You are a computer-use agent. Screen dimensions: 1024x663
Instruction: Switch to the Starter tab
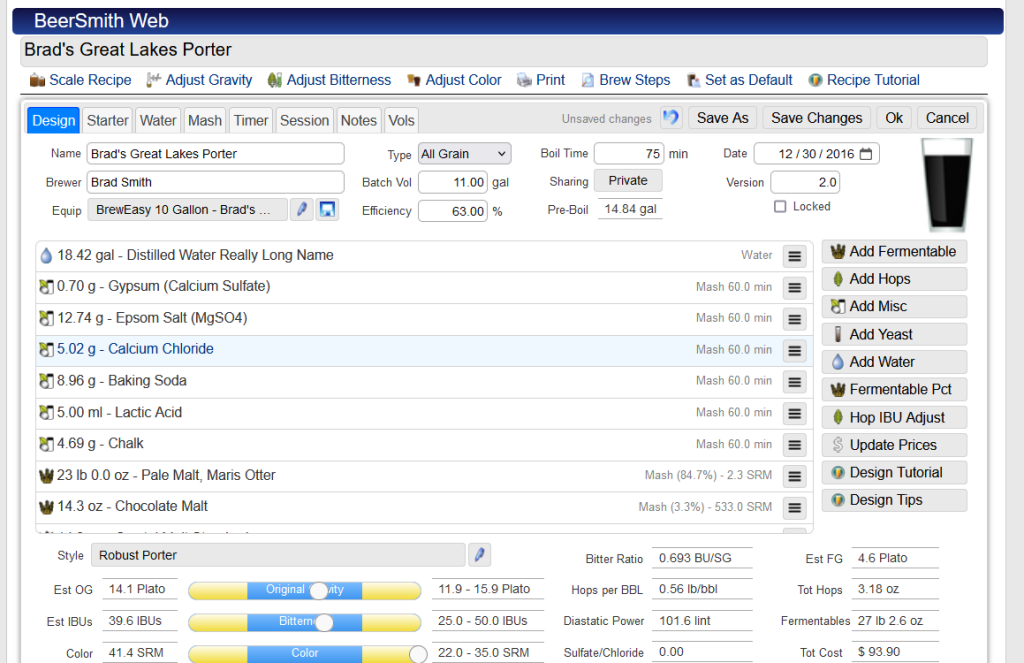[x=108, y=120]
